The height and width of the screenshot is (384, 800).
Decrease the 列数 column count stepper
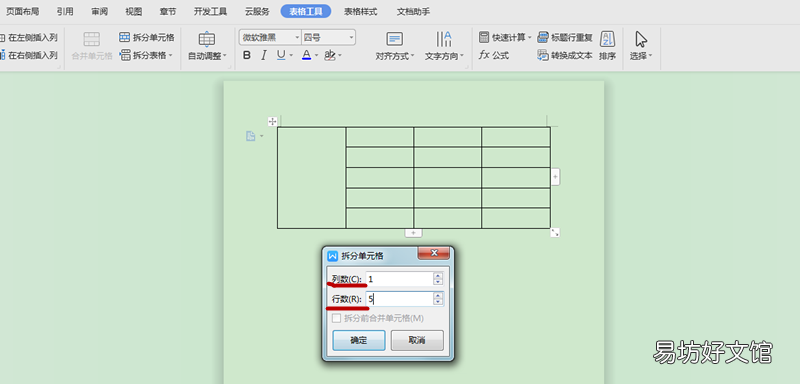tap(438, 282)
